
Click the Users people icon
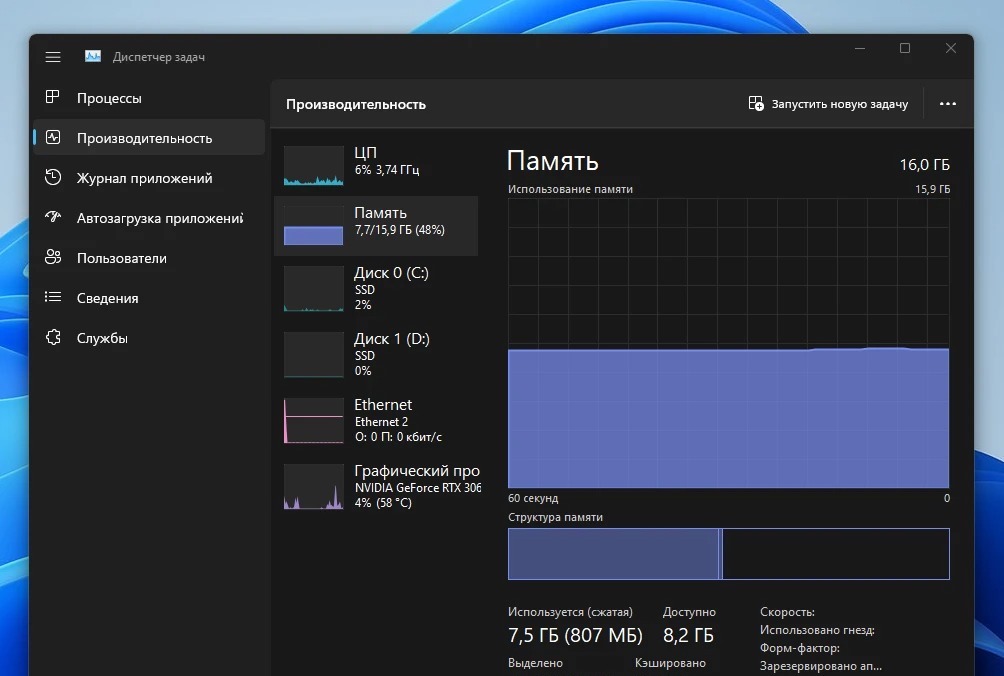coord(54,258)
